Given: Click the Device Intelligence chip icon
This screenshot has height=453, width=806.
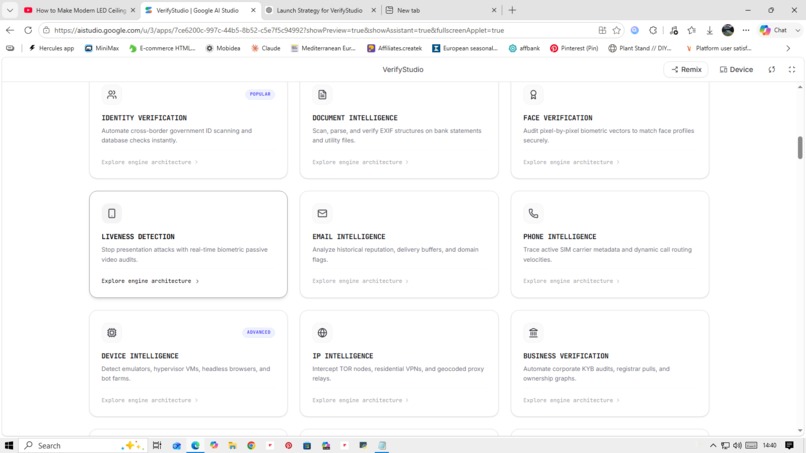Looking at the screenshot, I should (112, 333).
